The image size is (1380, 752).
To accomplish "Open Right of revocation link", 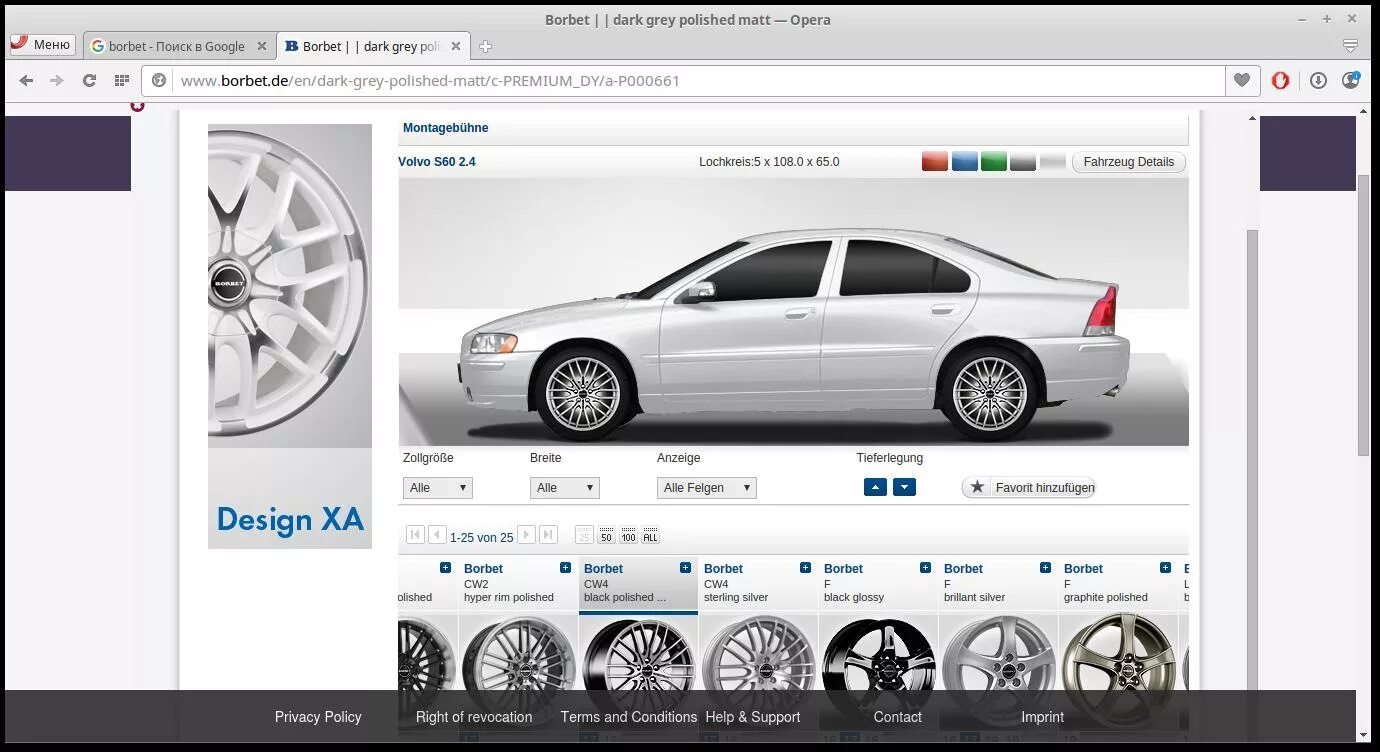I will [x=474, y=717].
